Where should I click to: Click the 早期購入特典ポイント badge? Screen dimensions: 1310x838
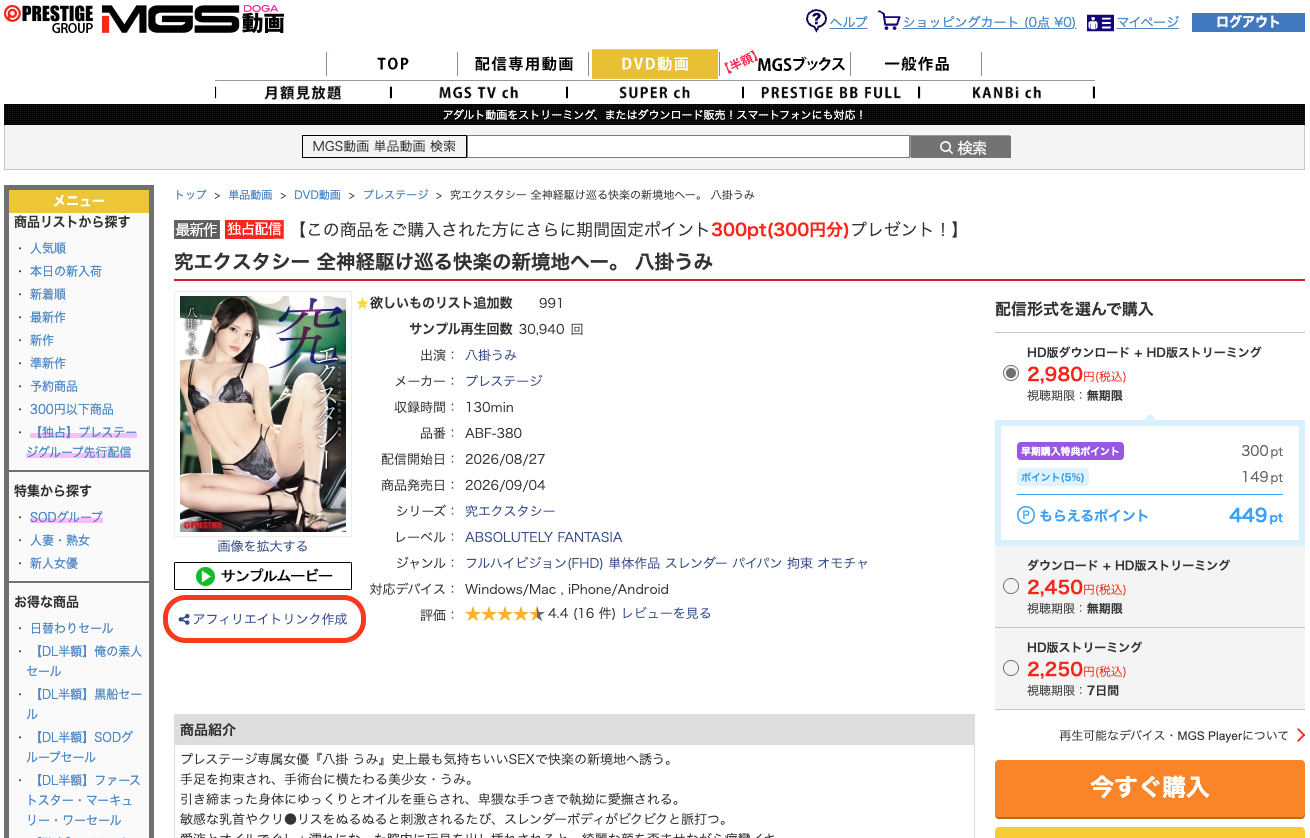1070,451
